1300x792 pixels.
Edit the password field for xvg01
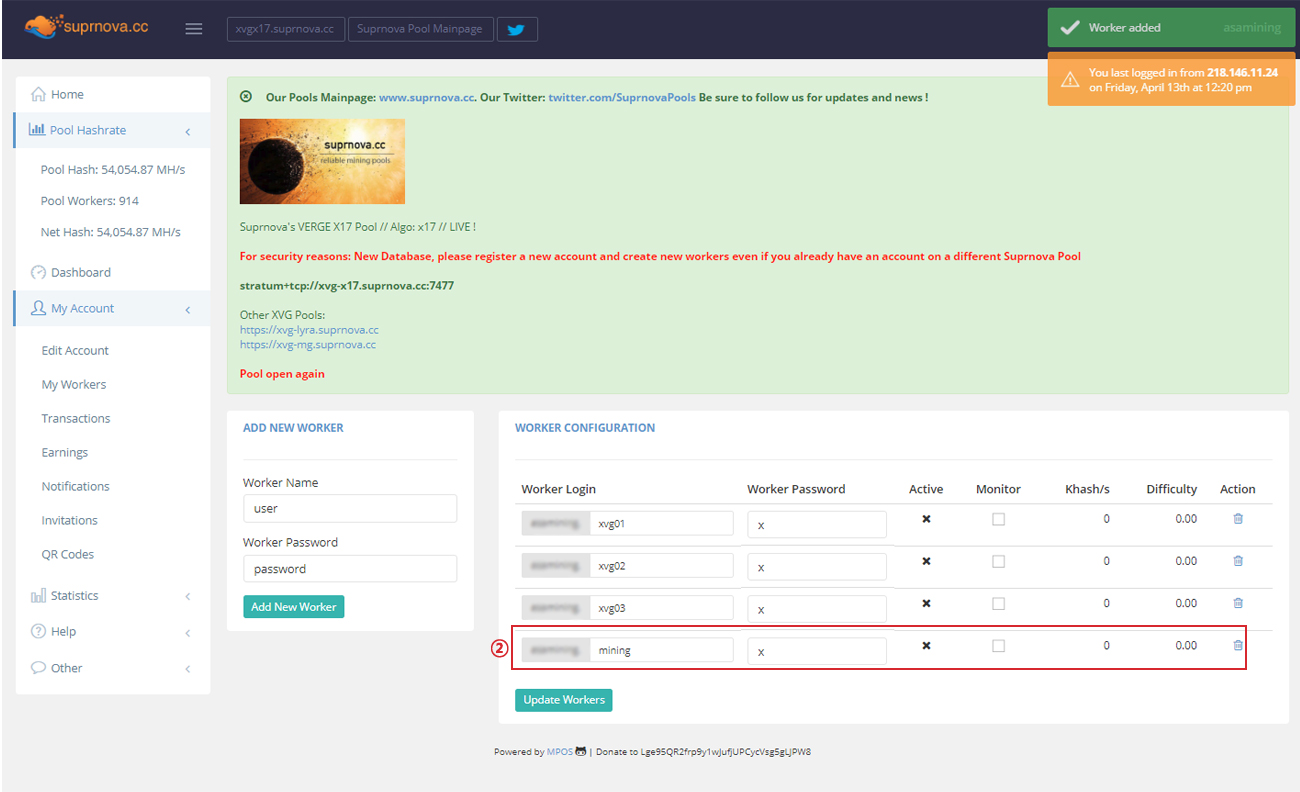pyautogui.click(x=817, y=524)
